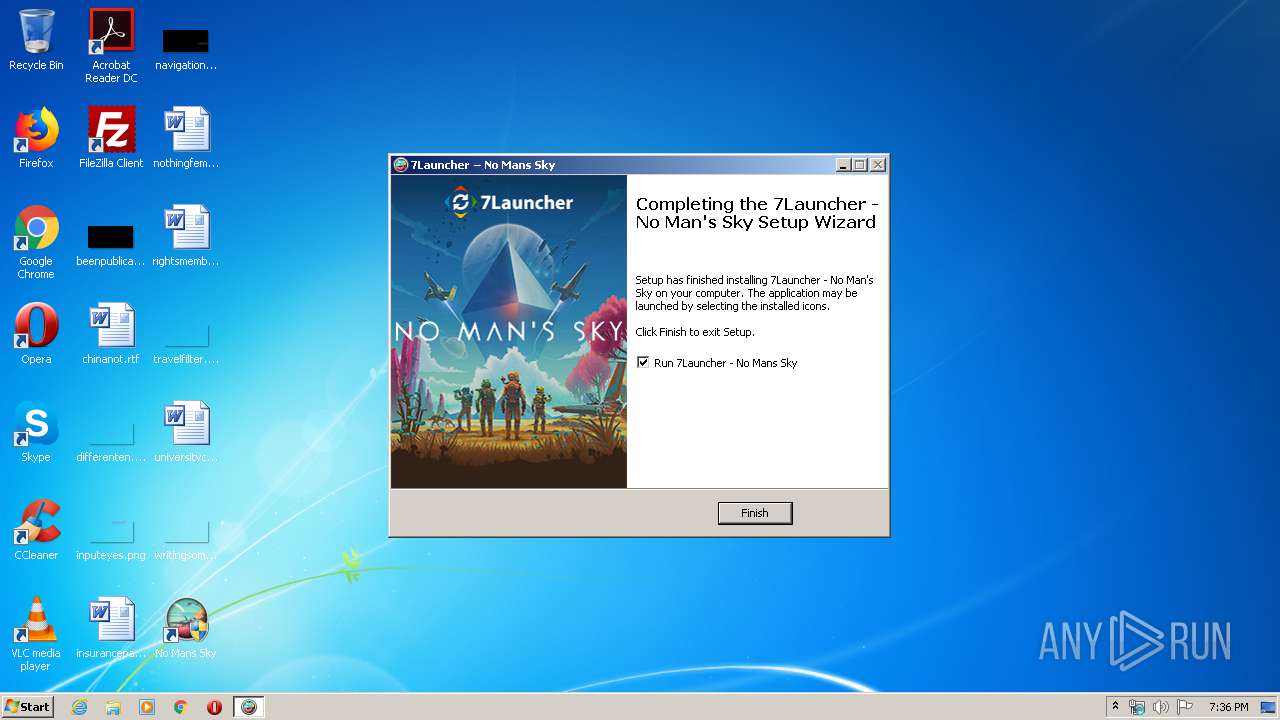Open Windows Explorer from taskbar
Screen dimensions: 1280x720
point(113,707)
